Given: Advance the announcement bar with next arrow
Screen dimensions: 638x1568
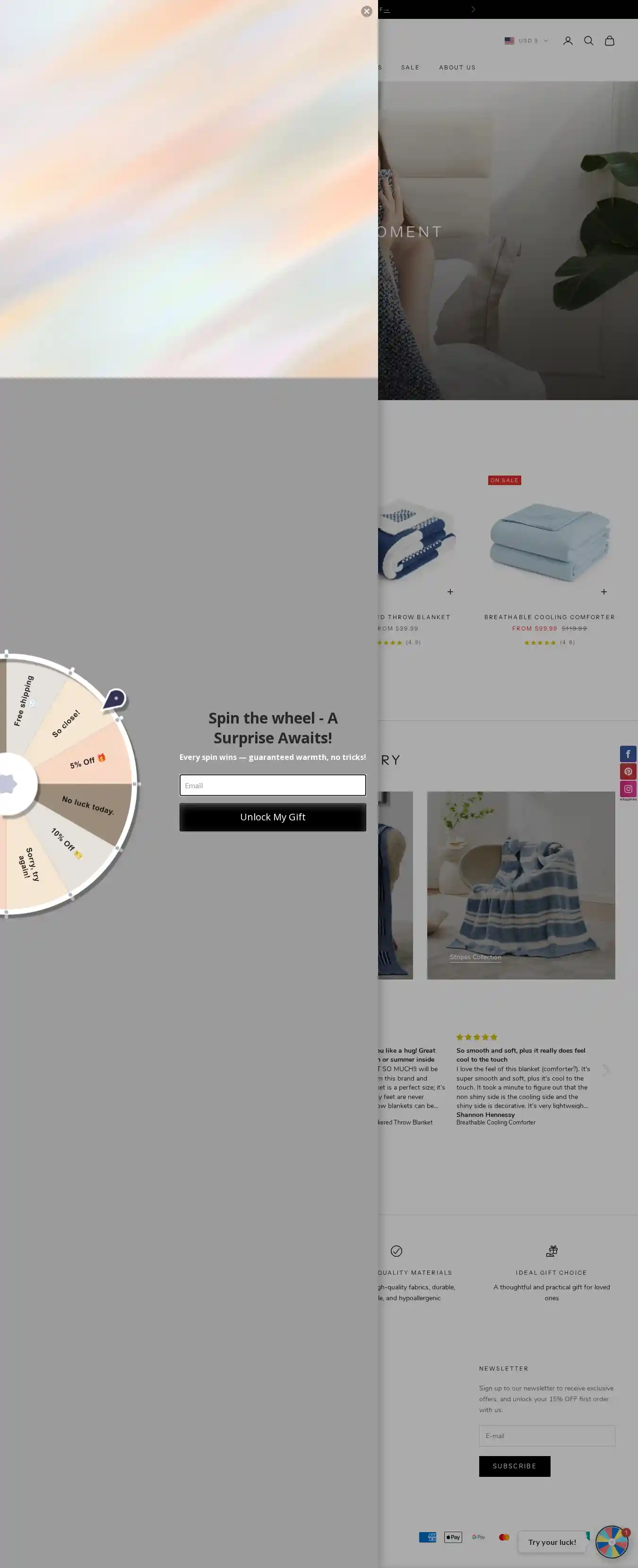Looking at the screenshot, I should pos(473,9).
